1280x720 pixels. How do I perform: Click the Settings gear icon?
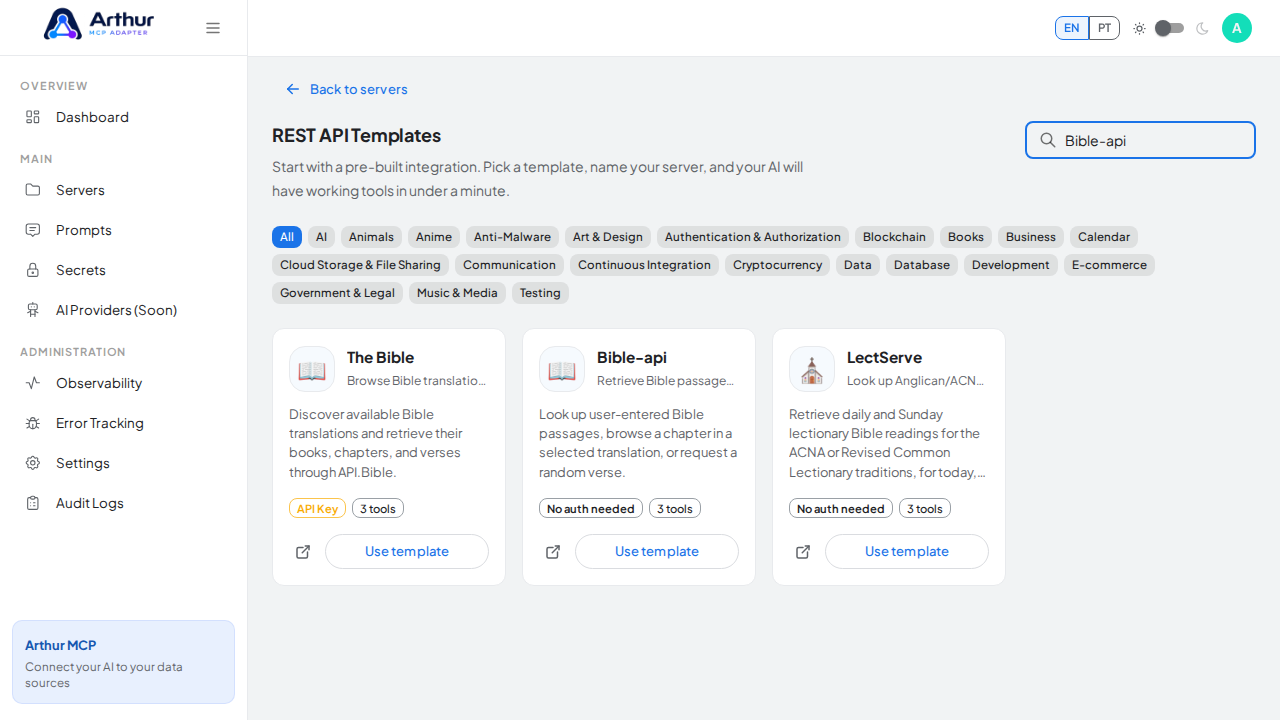[x=33, y=463]
